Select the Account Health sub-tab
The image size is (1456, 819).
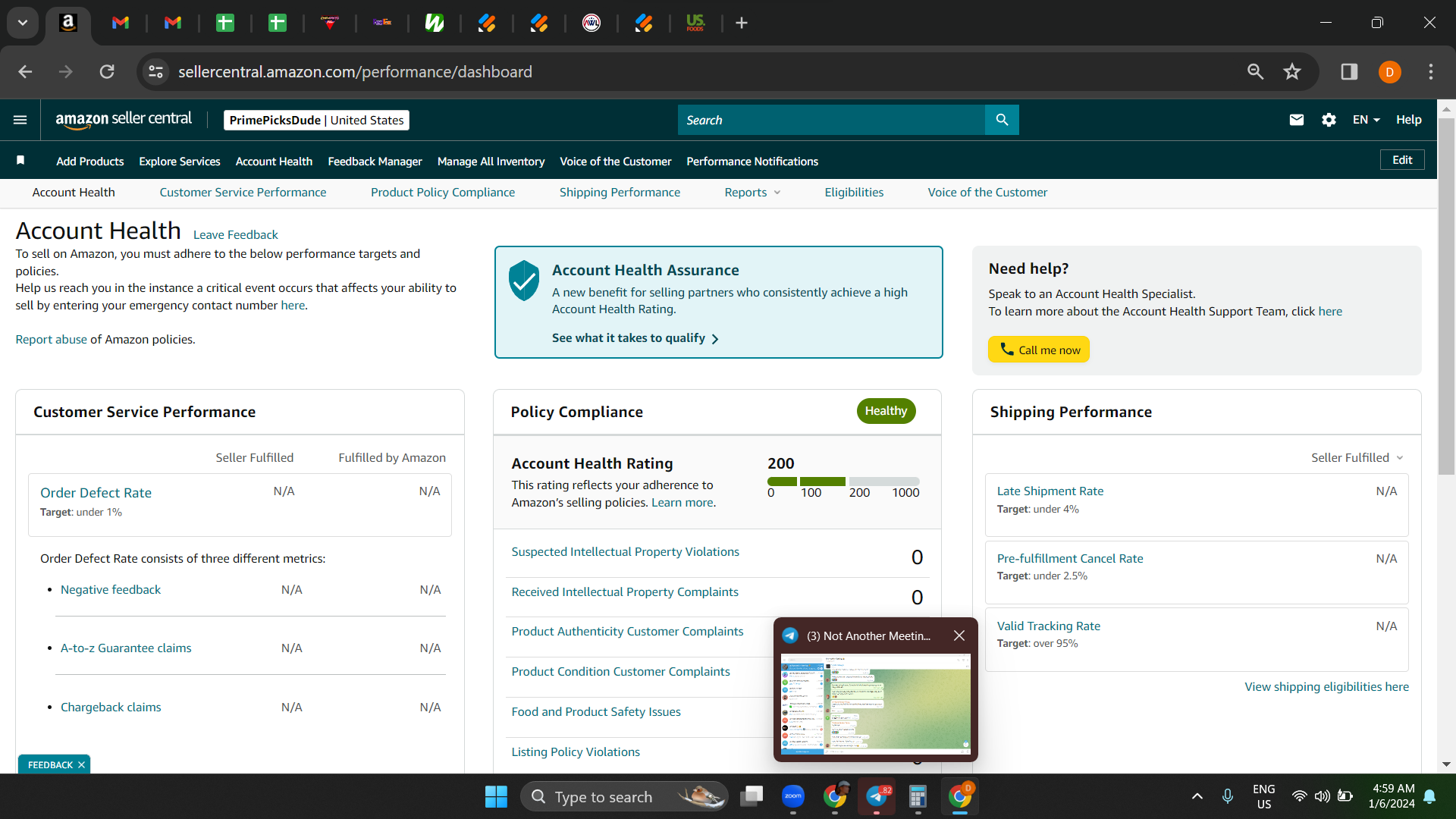74,193
